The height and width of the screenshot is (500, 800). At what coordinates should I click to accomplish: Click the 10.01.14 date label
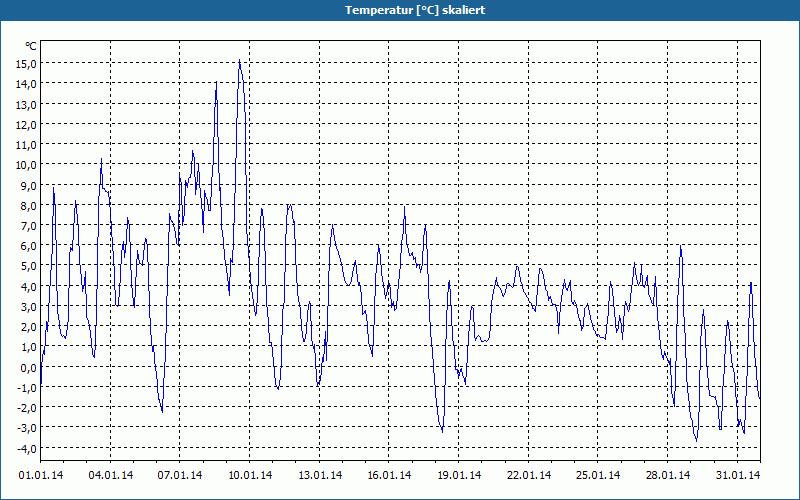pyautogui.click(x=249, y=476)
